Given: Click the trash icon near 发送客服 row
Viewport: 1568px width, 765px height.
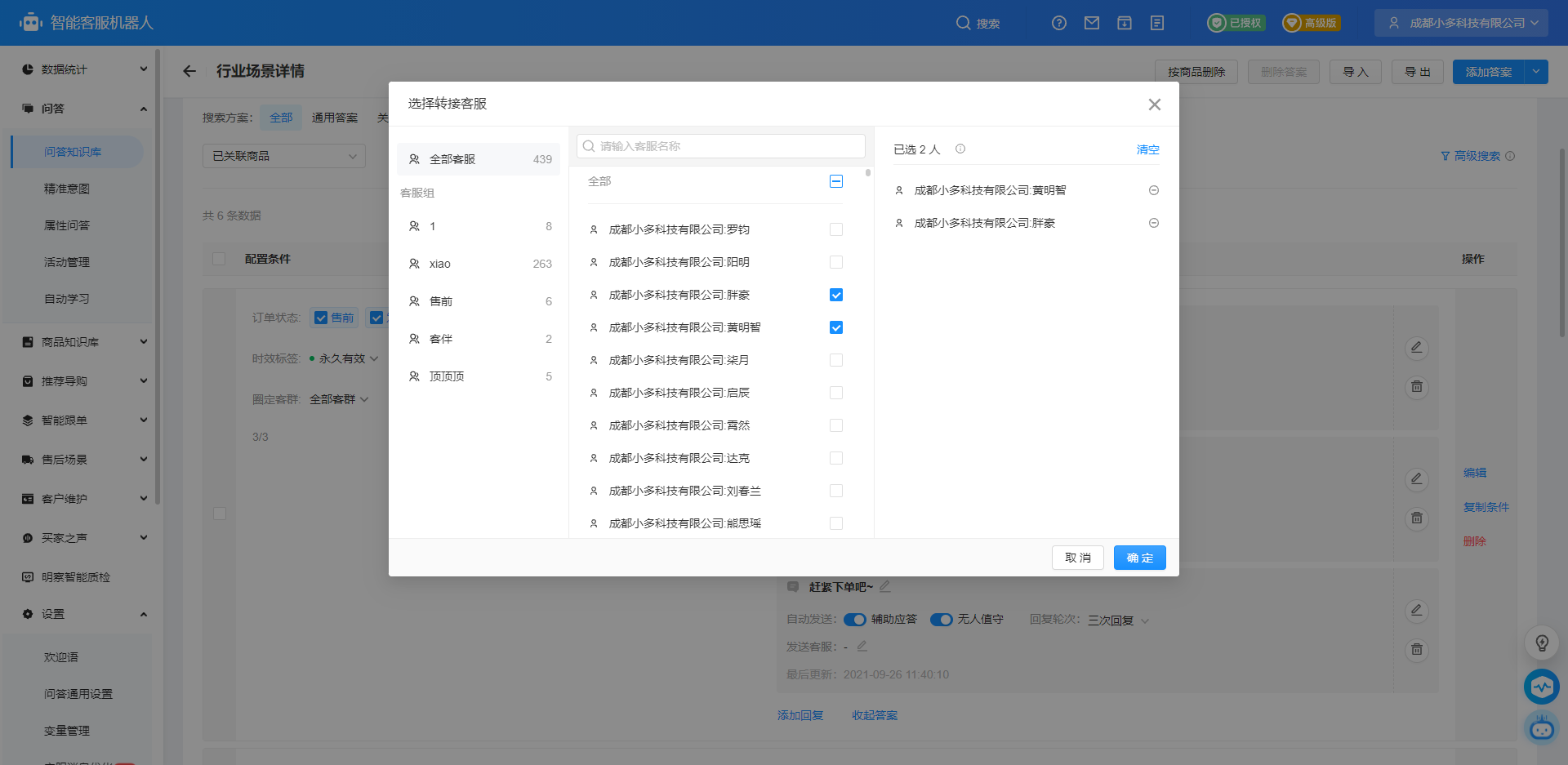Looking at the screenshot, I should coord(1417,650).
